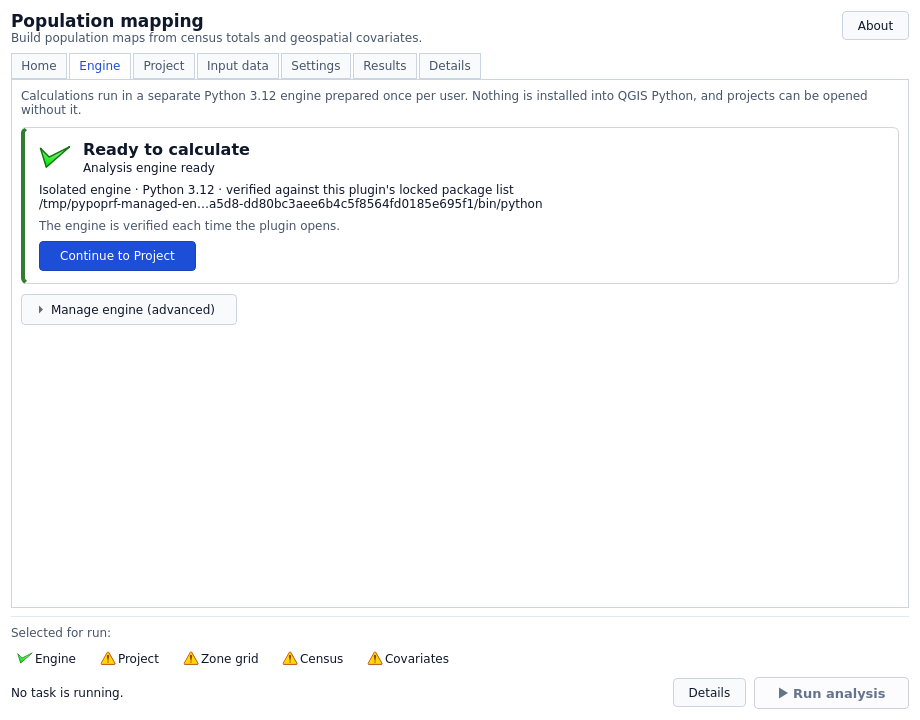Click the Zone grid warning icon
Image resolution: width=920 pixels, height=720 pixels.
[191, 658]
